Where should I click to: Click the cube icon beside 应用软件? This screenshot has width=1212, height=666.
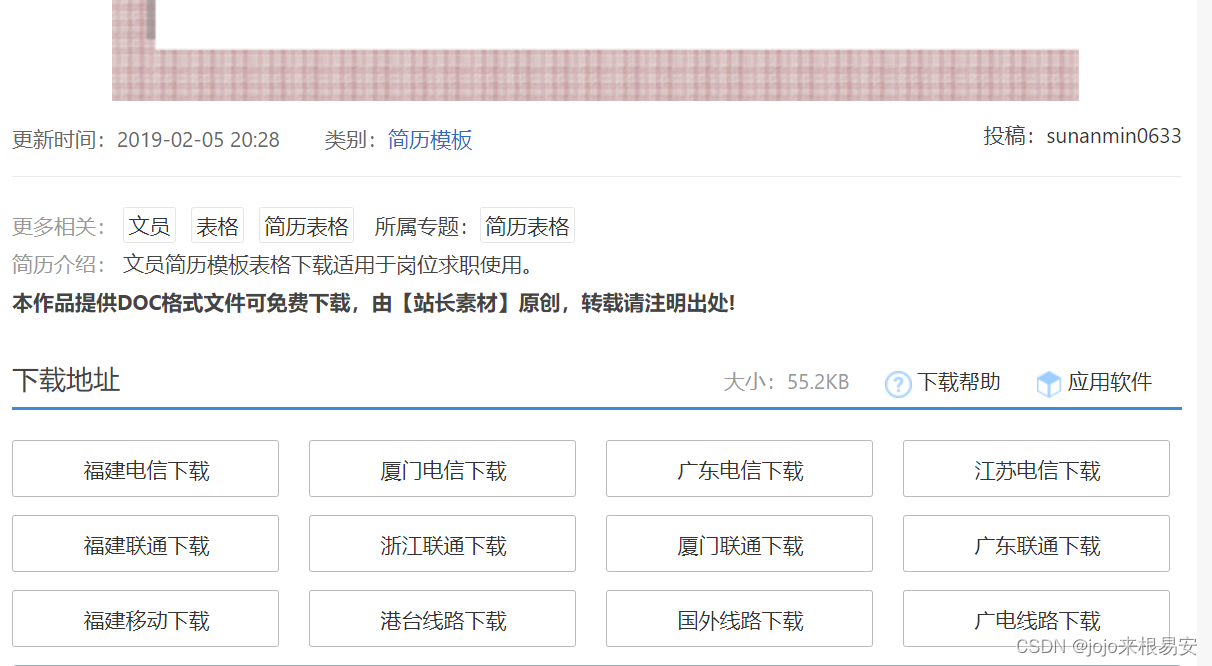click(x=1047, y=383)
